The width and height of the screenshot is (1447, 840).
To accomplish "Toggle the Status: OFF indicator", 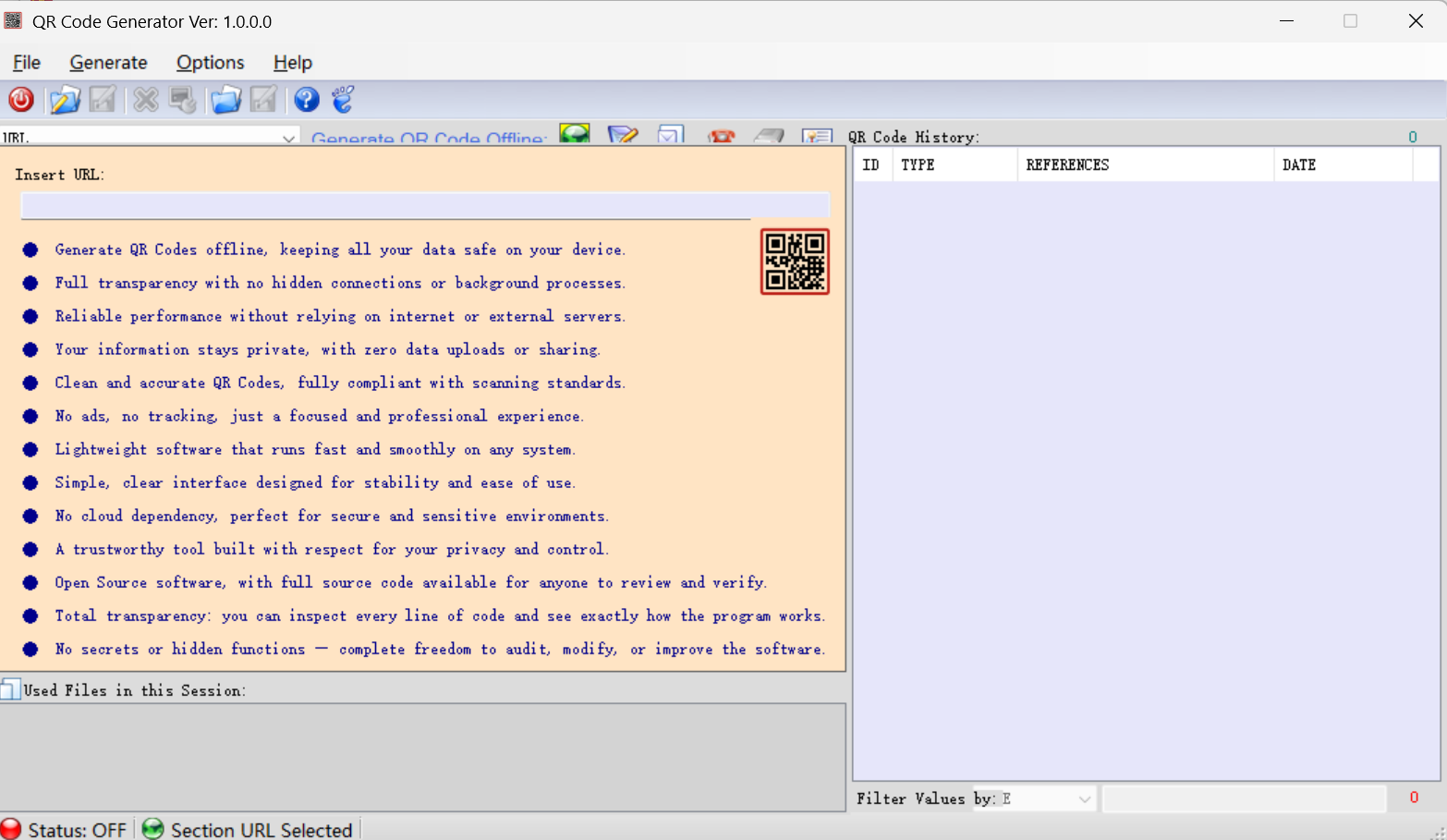I will coord(66,828).
